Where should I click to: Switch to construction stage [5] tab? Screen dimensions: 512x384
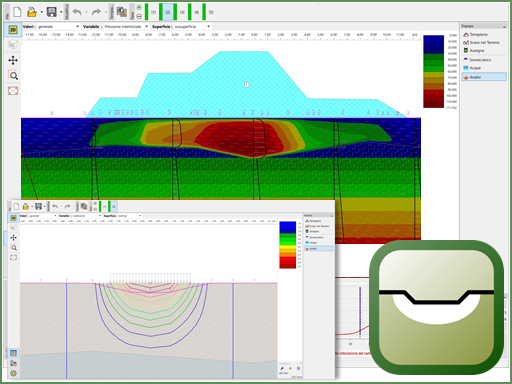[x=211, y=12]
